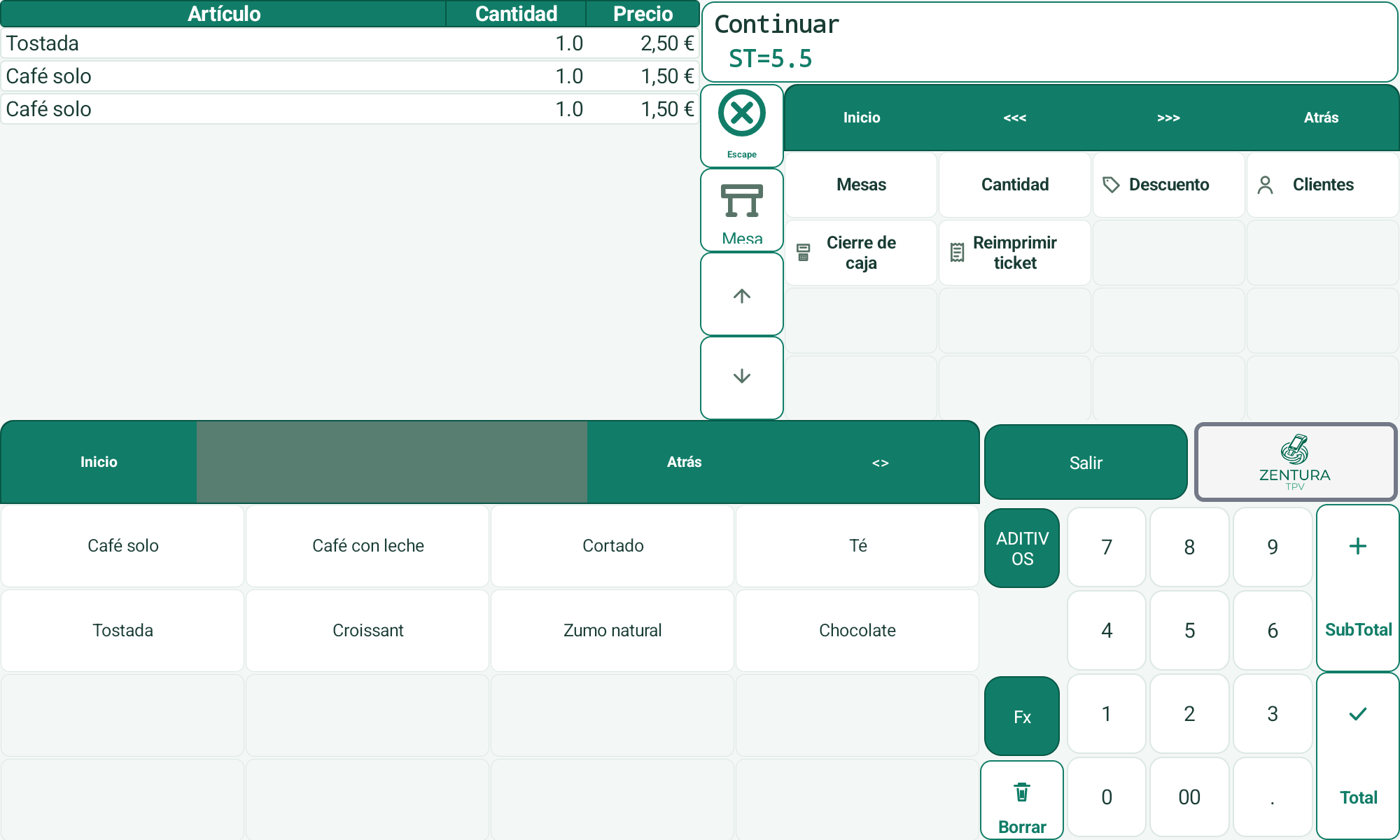Click the Cantidad column header
The height and width of the screenshot is (840, 1400).
(x=516, y=14)
